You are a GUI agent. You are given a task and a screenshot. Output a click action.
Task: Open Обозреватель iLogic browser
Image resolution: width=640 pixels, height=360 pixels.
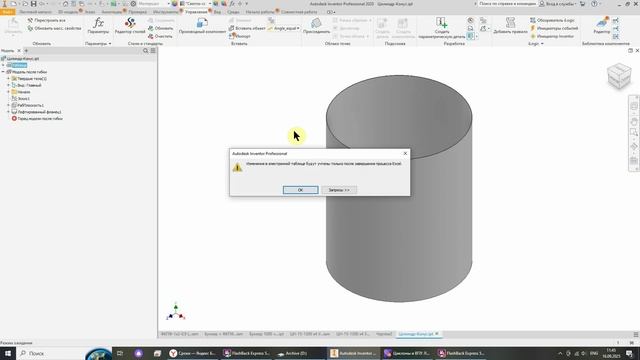click(552, 20)
